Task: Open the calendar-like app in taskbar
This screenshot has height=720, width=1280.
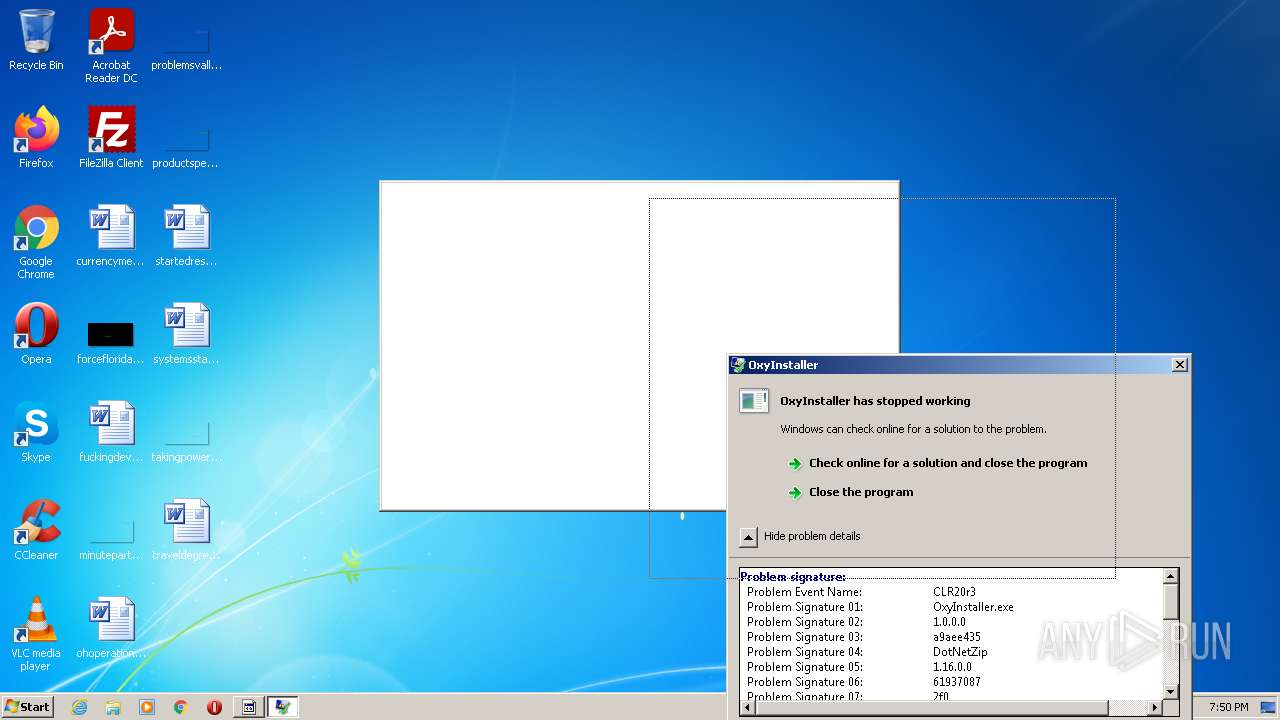Action: coord(249,707)
